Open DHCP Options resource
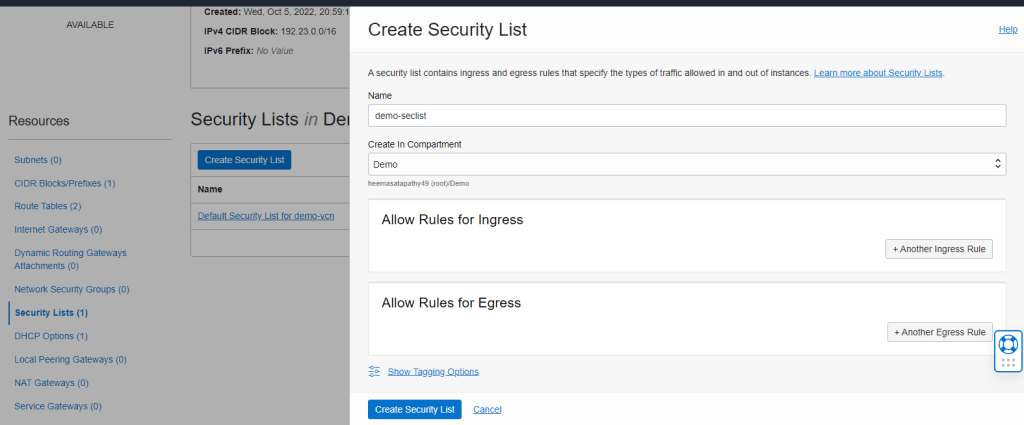Viewport: 1024px width, 425px height. [51, 336]
